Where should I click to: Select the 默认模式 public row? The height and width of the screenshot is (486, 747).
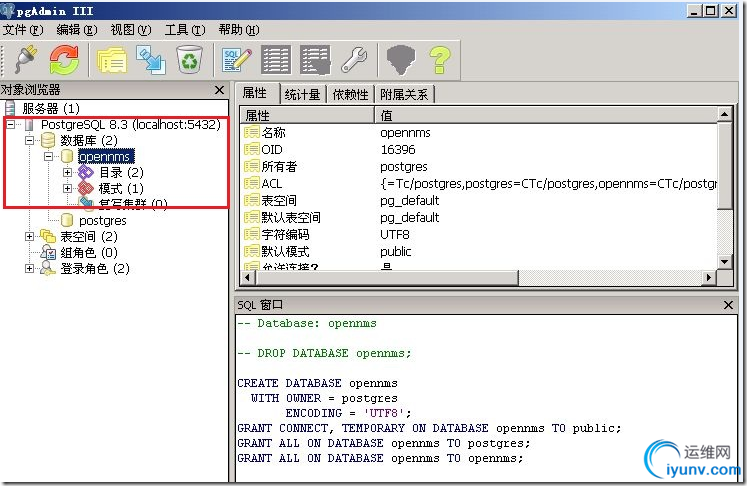479,252
